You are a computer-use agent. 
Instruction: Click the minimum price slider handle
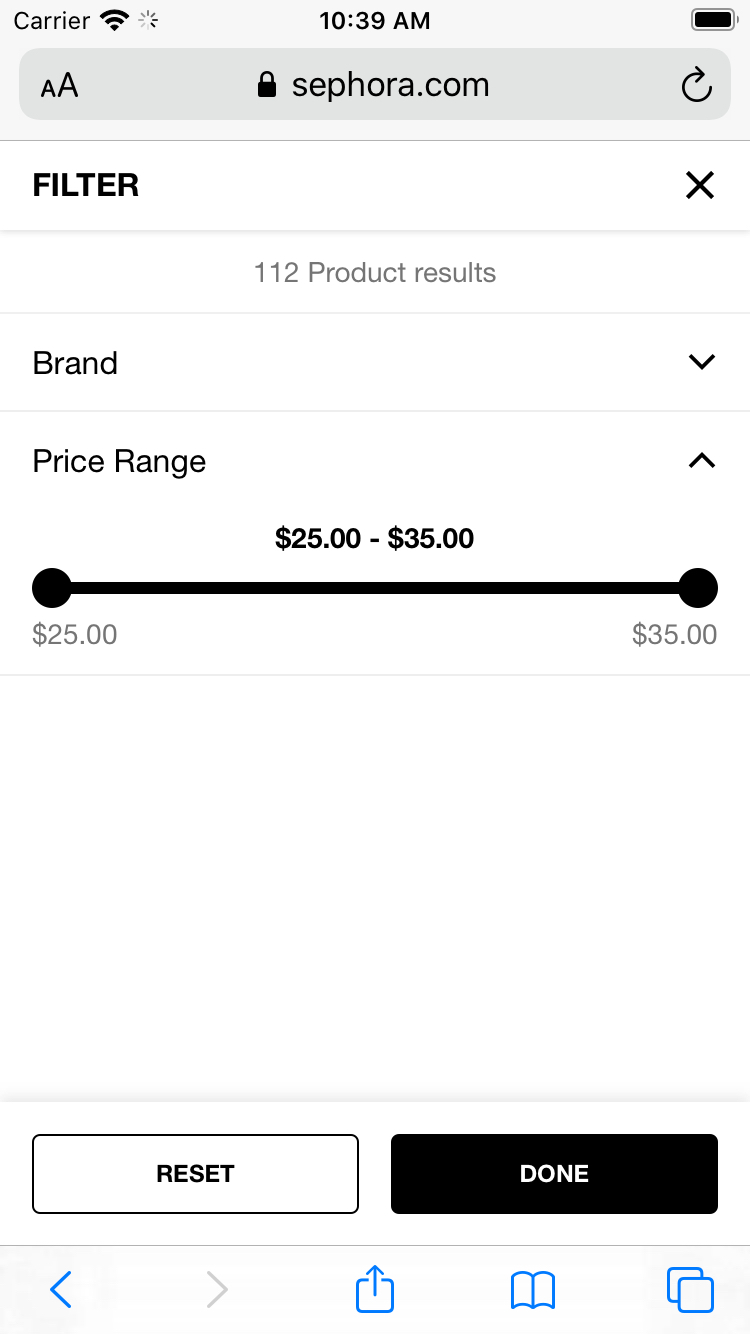click(x=52, y=588)
